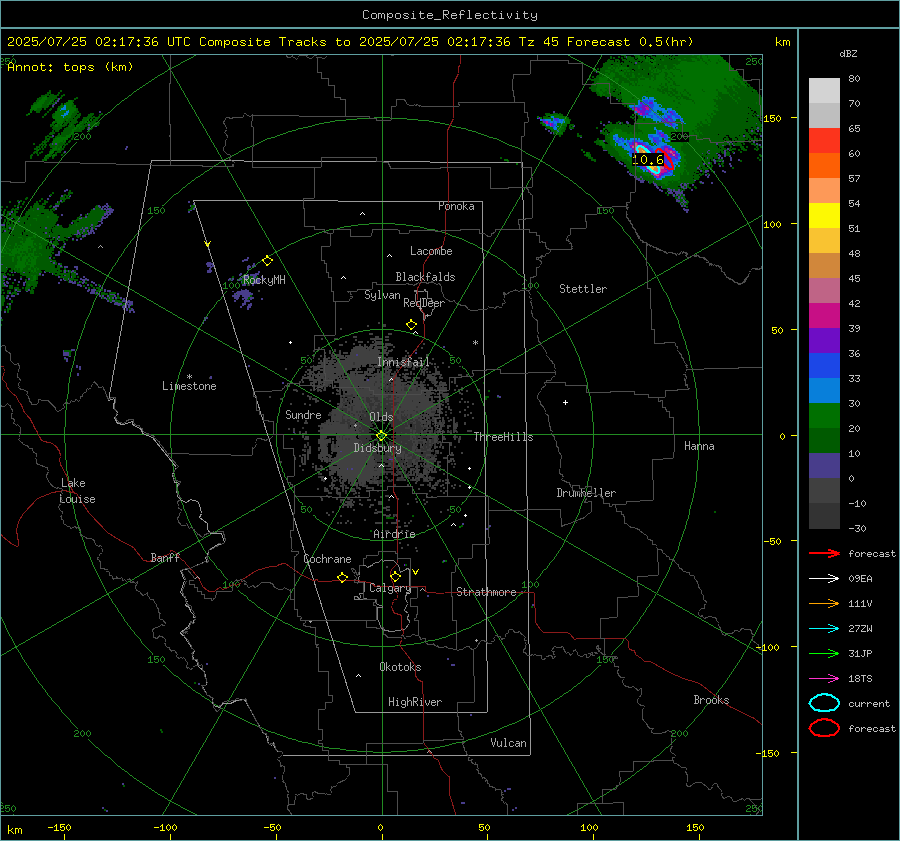Click the red swatch in dBZ scale
This screenshot has height=841, width=900.
point(824,141)
